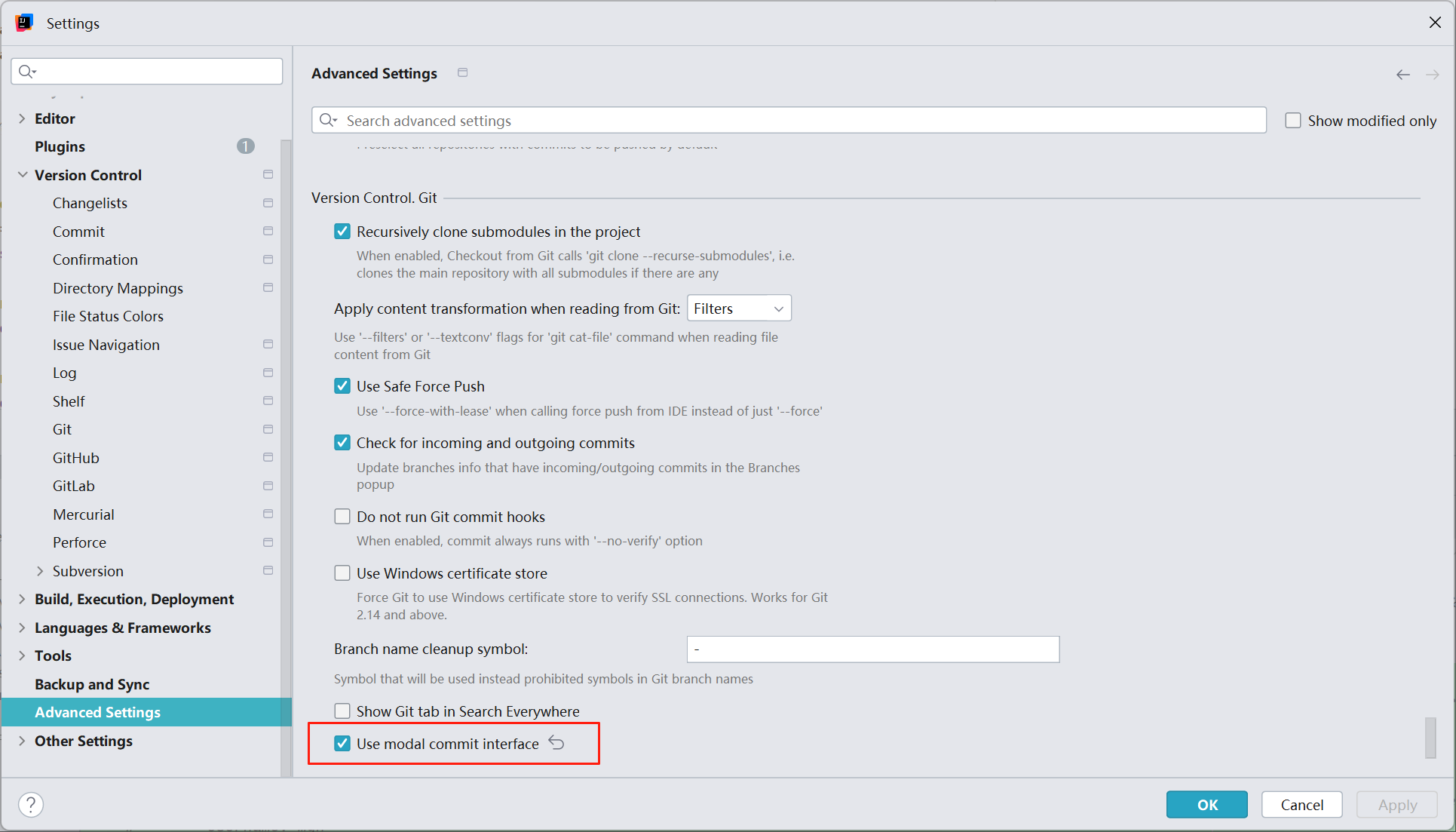This screenshot has width=1456, height=832.
Task: Enable Do not run Git commit hooks
Action: [x=342, y=517]
